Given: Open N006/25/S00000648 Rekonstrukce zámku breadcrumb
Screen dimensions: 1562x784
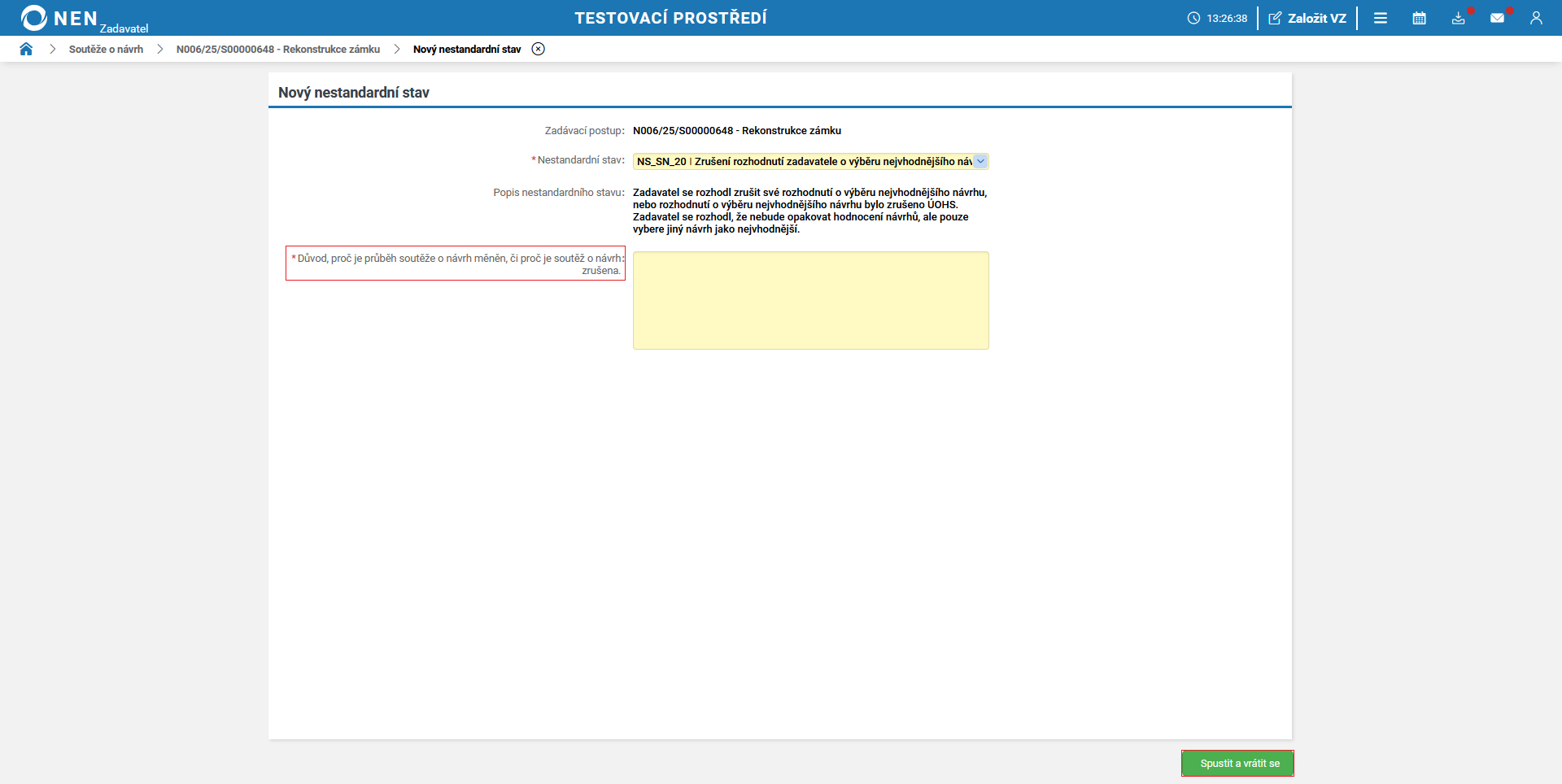Looking at the screenshot, I should [278, 49].
